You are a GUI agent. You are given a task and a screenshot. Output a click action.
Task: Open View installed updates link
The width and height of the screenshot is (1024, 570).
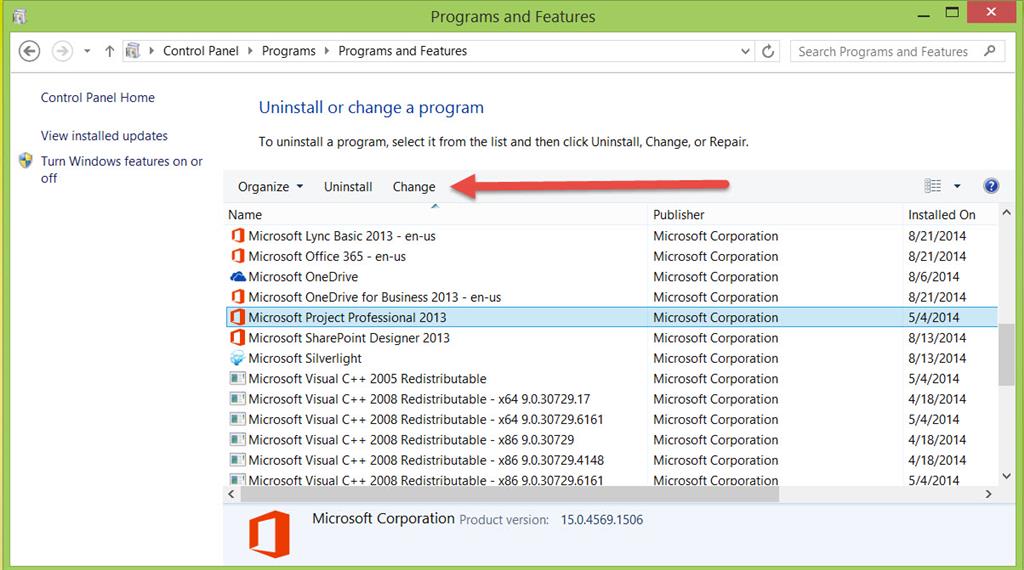(x=104, y=136)
